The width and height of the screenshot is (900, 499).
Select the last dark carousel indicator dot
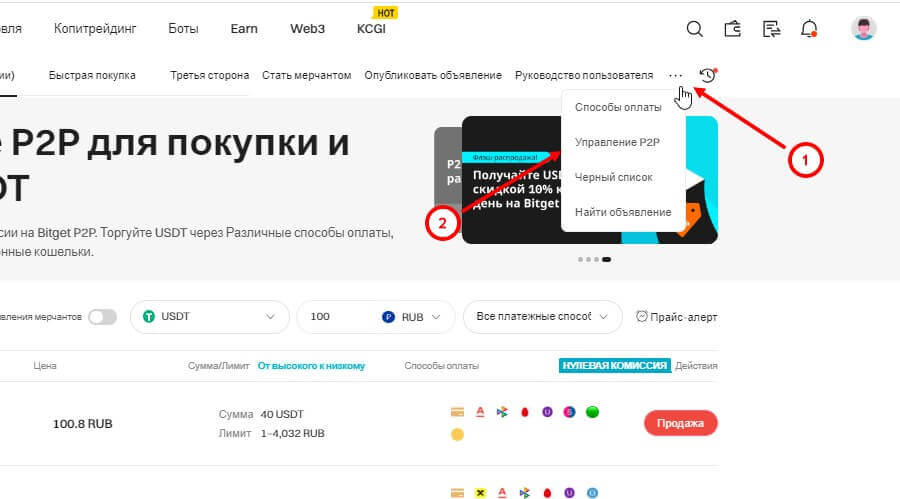coord(607,260)
